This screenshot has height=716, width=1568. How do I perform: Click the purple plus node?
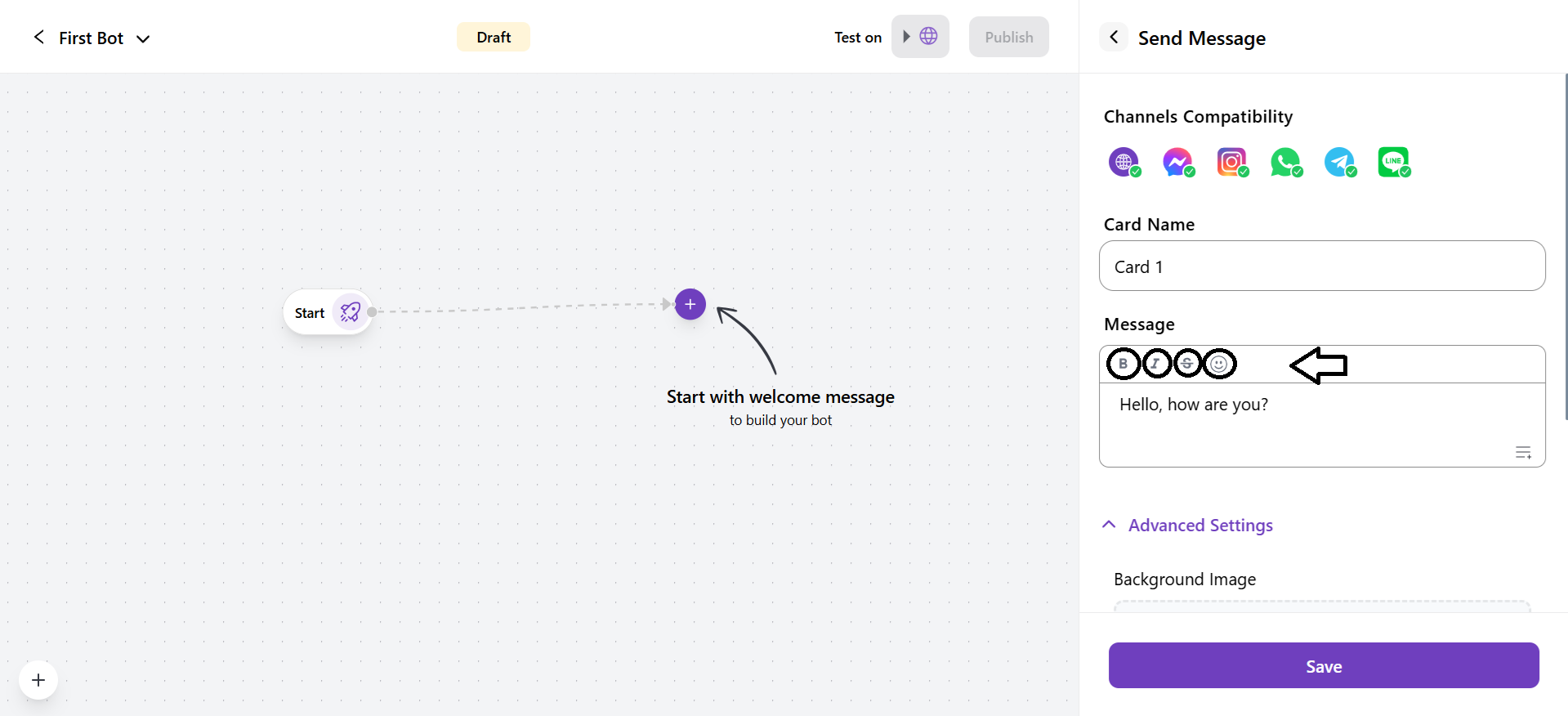[x=690, y=305]
